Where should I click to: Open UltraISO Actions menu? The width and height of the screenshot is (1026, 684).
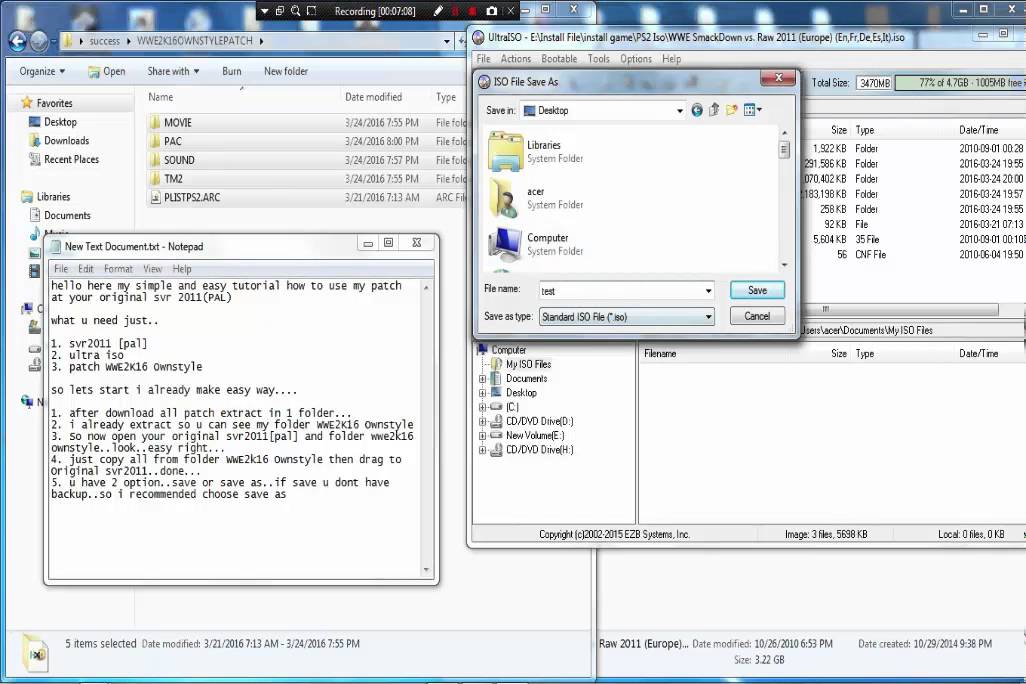click(x=516, y=59)
